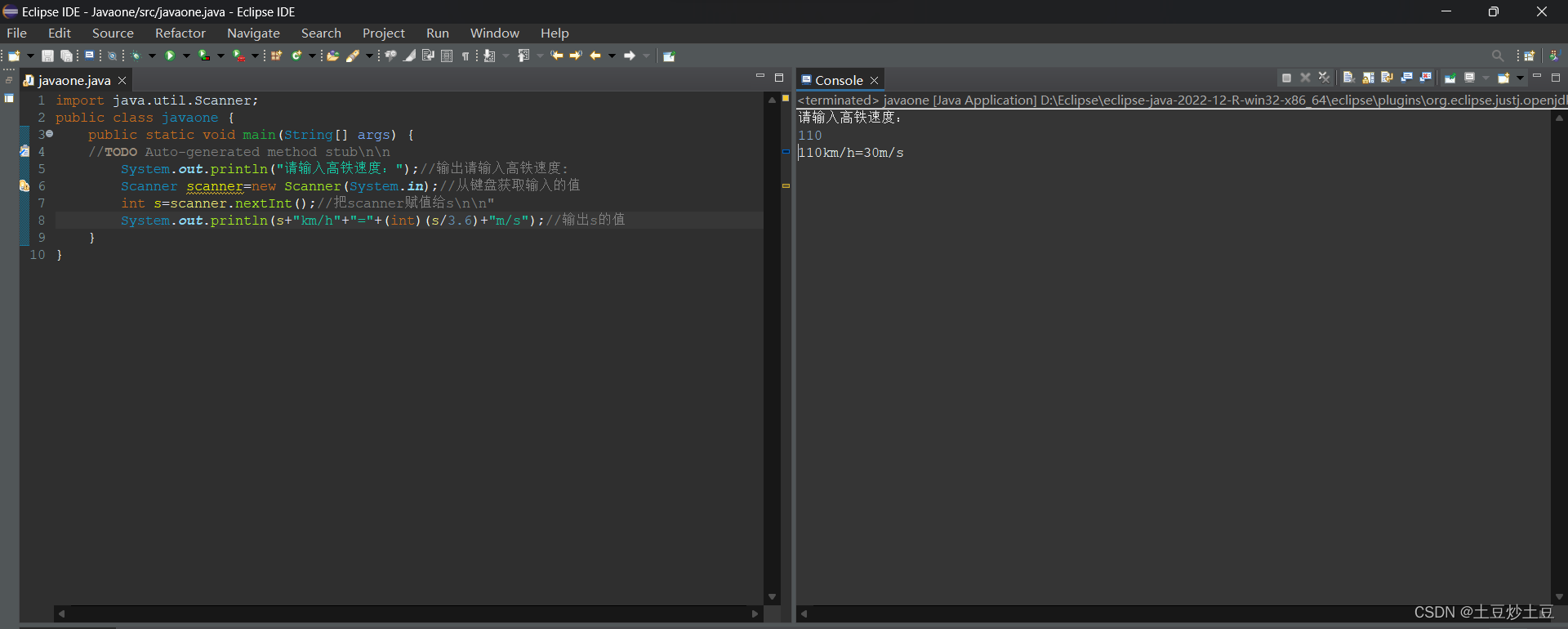The height and width of the screenshot is (629, 1568).
Task: Switch to the Java perspective icon
Action: click(x=1554, y=56)
